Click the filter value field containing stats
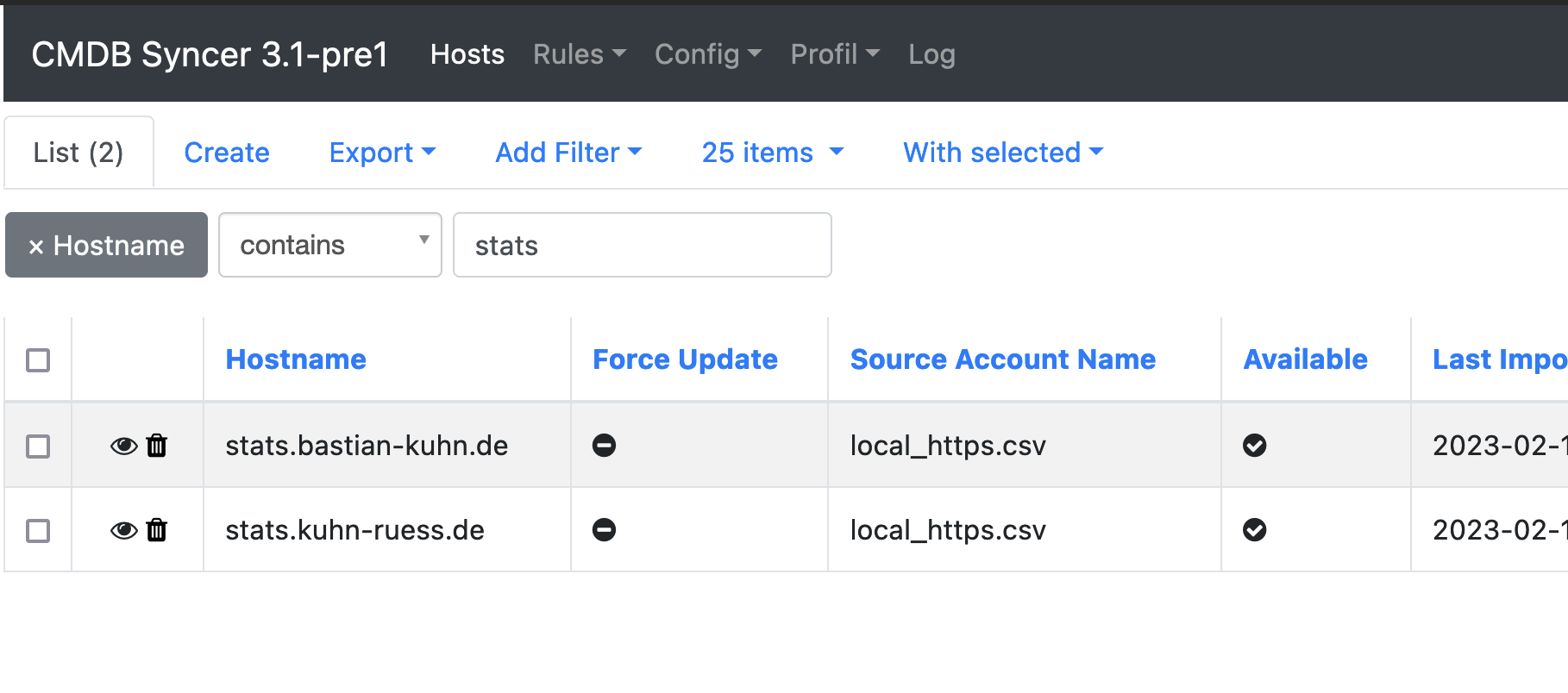 coord(642,246)
